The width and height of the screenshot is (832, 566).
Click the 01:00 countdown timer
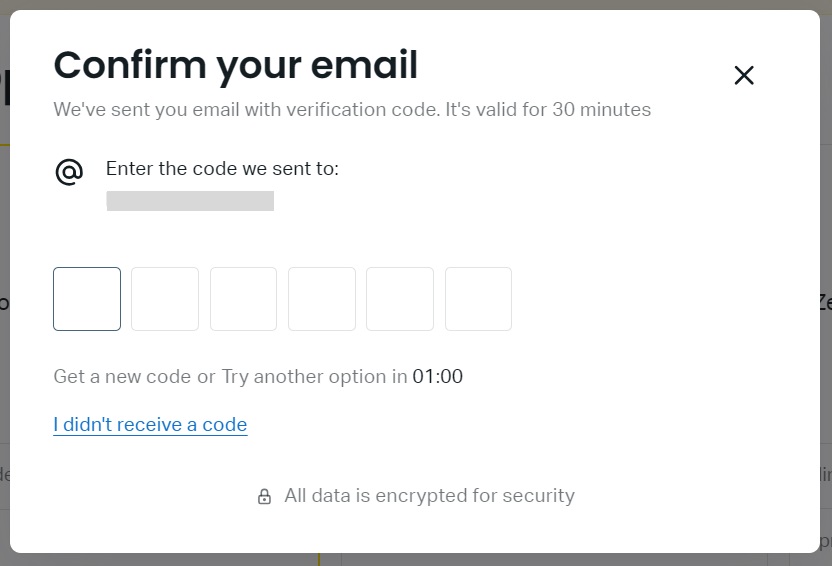tap(438, 377)
